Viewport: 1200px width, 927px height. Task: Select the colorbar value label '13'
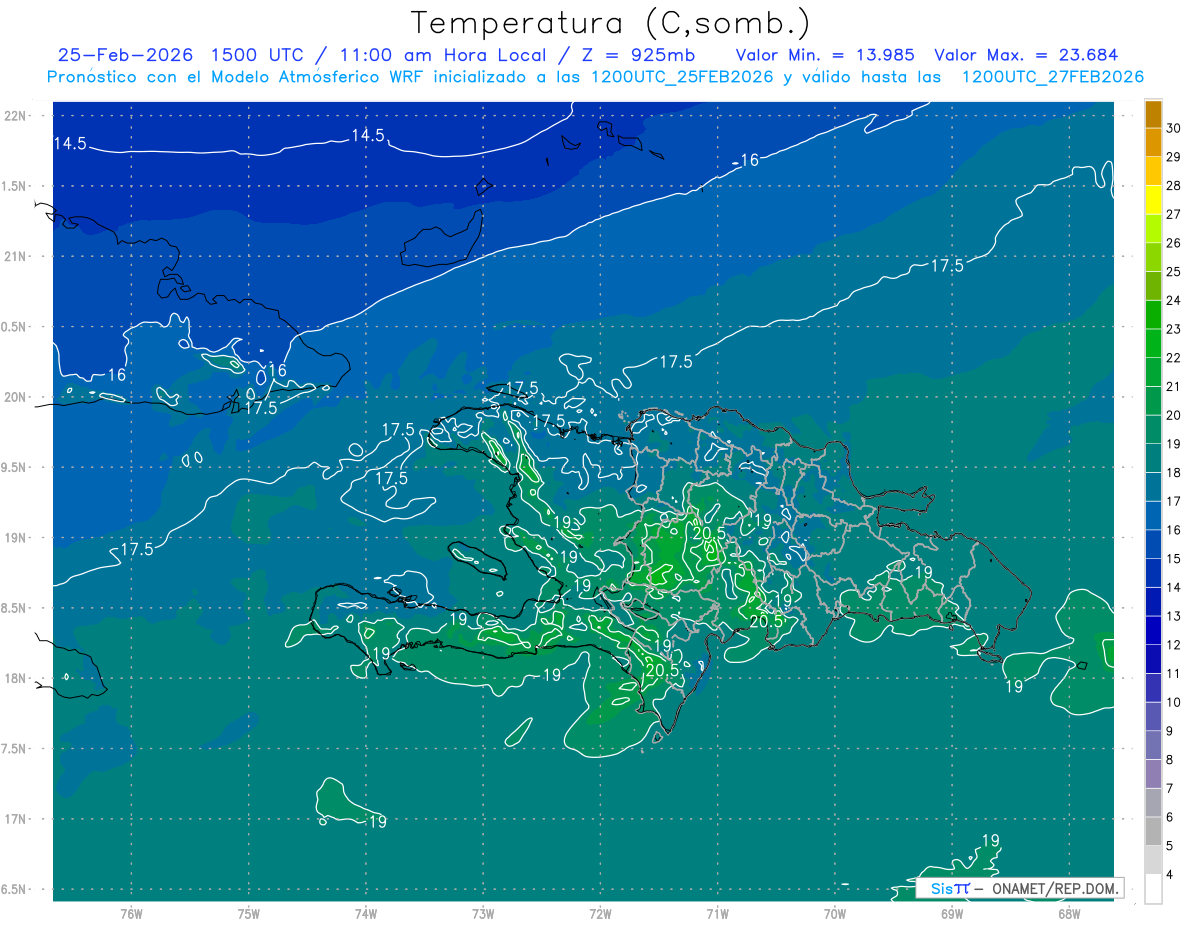[1174, 616]
